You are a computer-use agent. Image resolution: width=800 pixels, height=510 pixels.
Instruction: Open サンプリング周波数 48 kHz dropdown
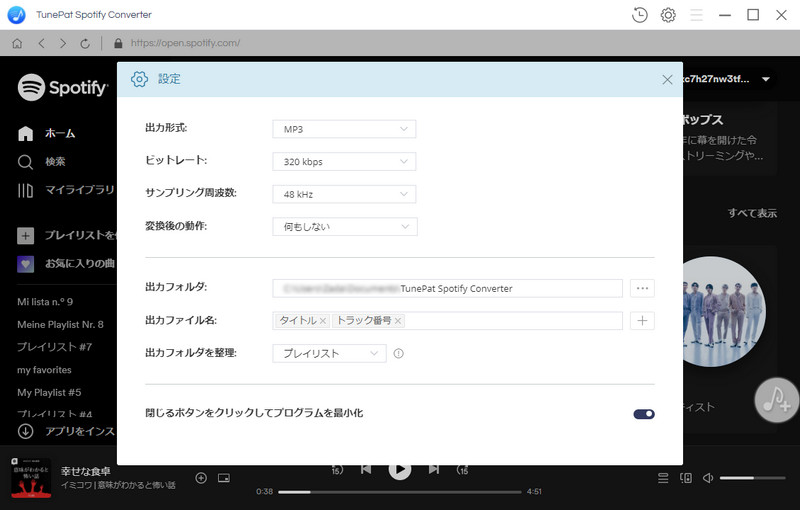pyautogui.click(x=344, y=194)
